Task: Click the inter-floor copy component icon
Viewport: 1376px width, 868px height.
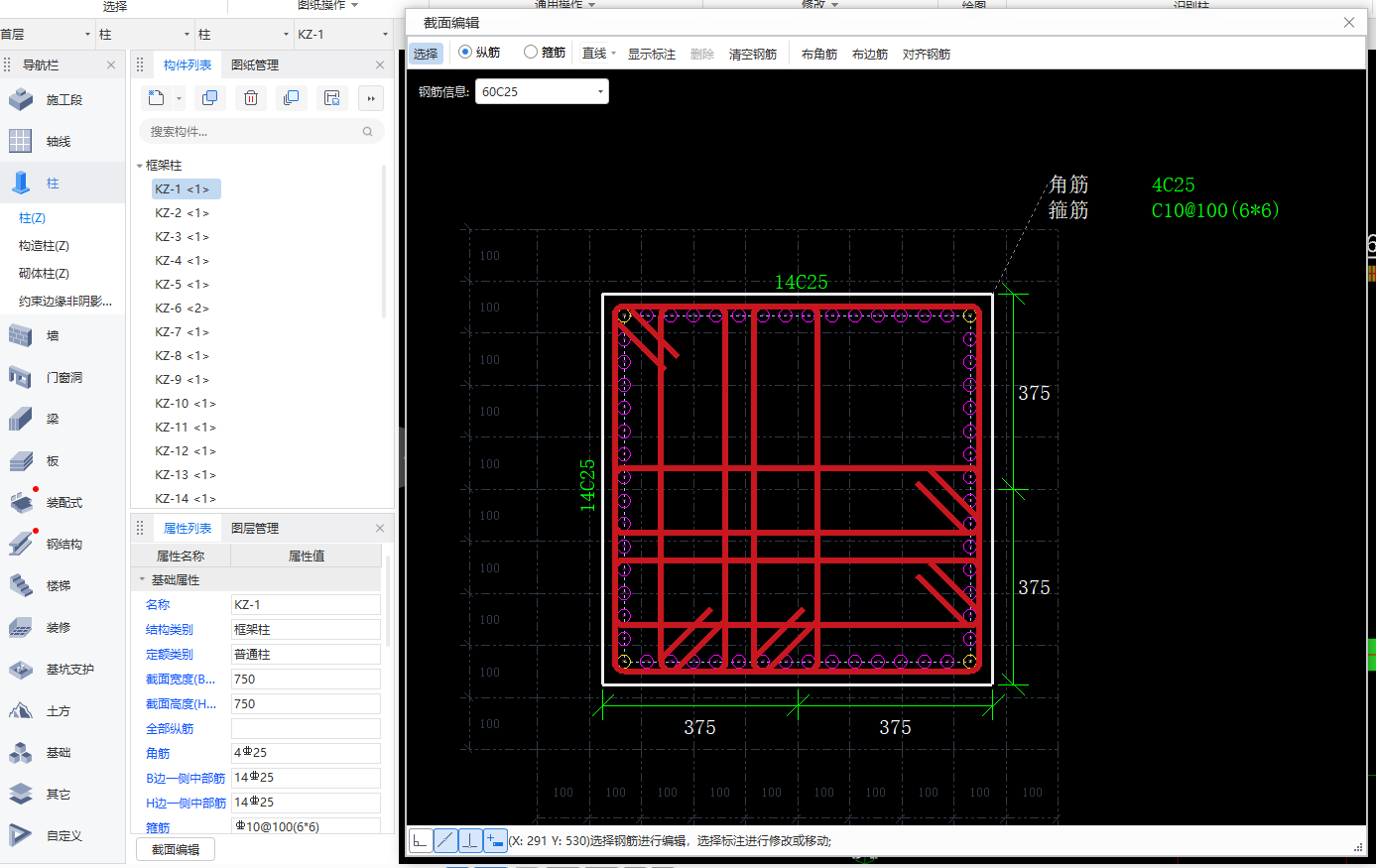Action: pos(291,97)
